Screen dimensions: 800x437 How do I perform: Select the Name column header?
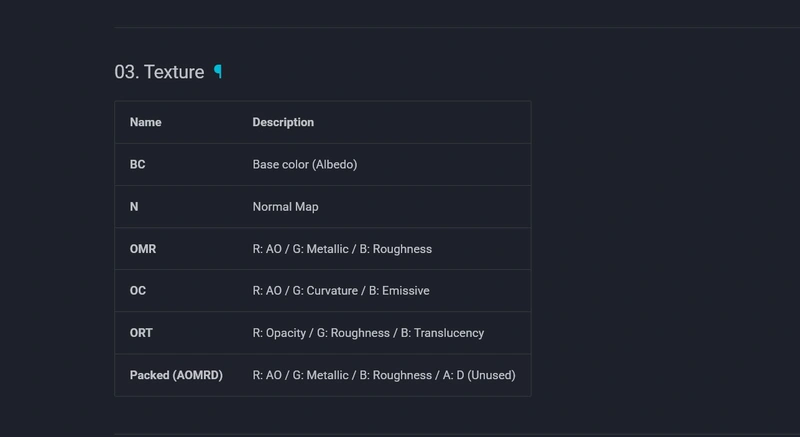(x=145, y=122)
